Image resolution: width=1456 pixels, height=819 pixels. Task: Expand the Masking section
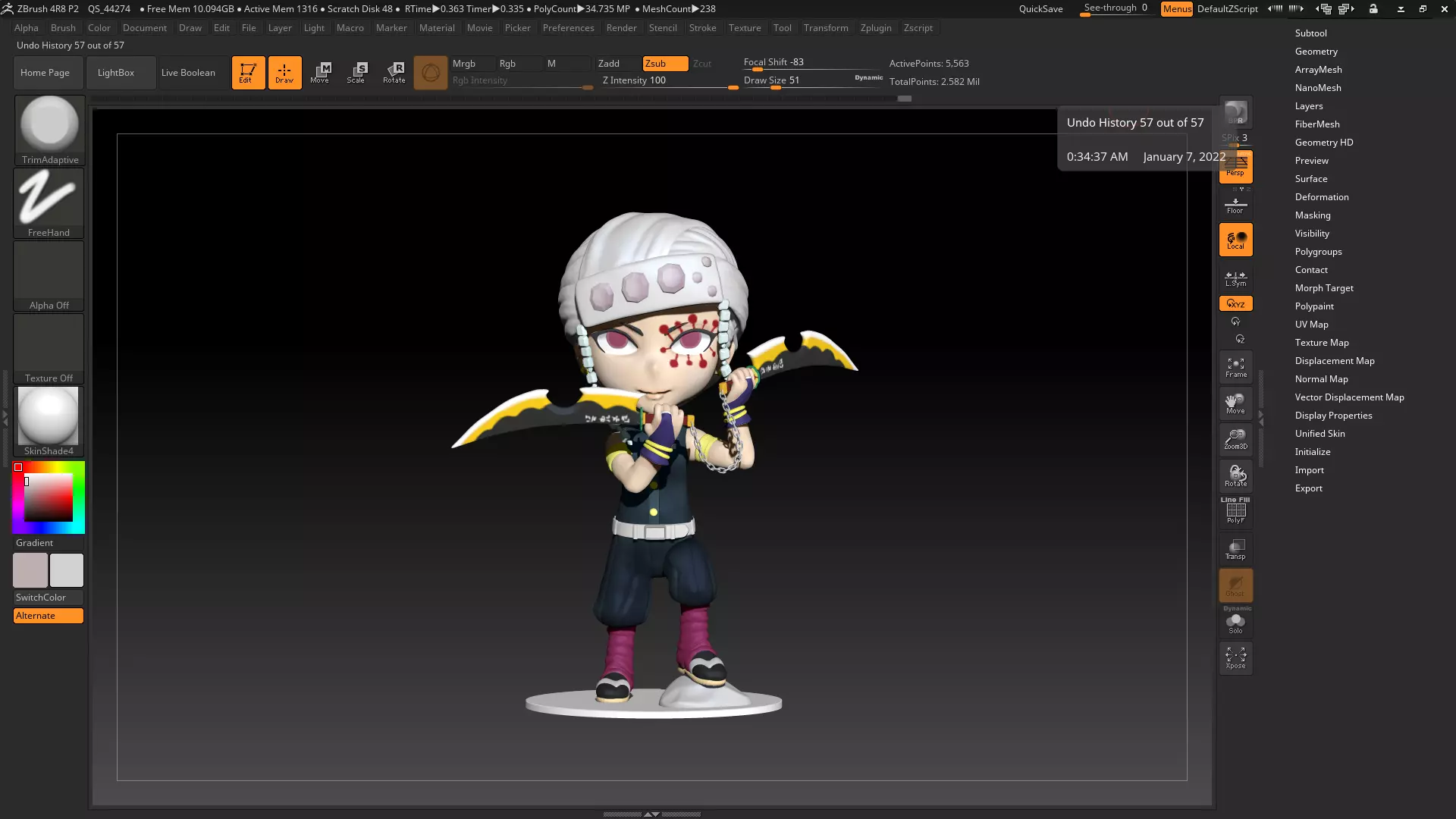(x=1313, y=215)
